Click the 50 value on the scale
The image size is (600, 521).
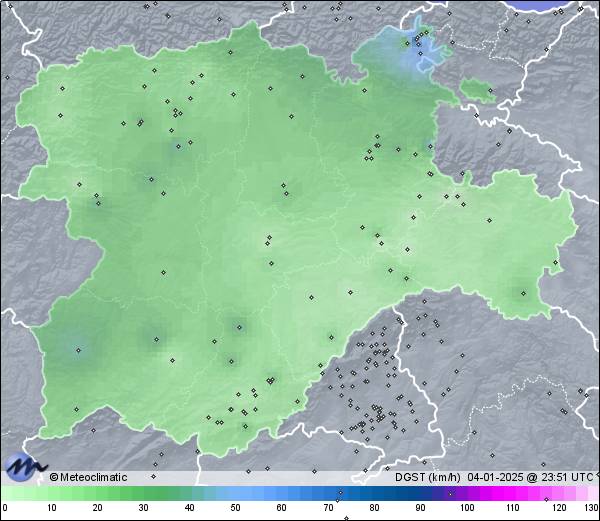236,508
